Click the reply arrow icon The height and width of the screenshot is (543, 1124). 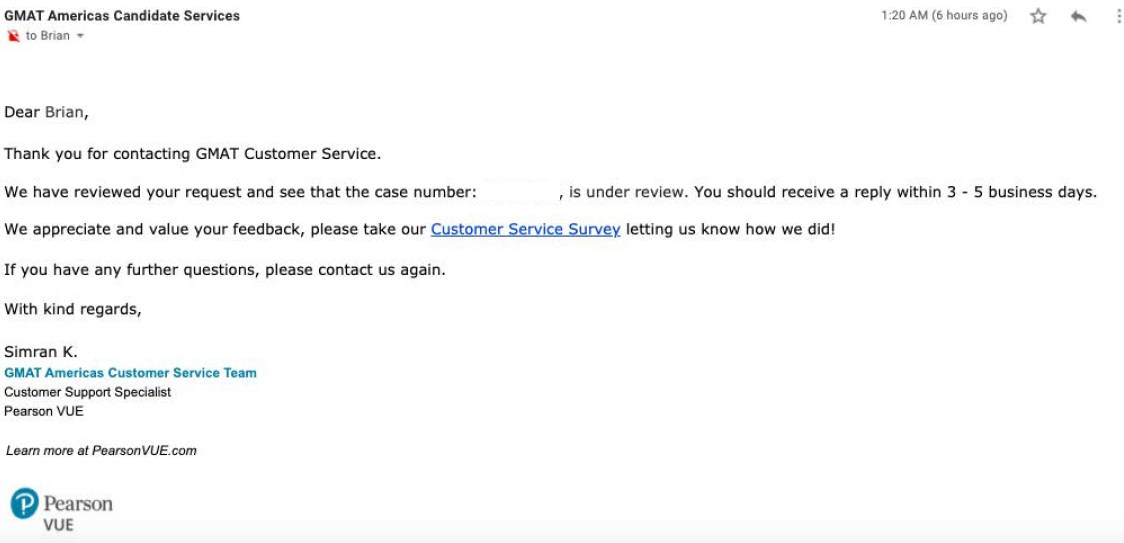pos(1078,16)
